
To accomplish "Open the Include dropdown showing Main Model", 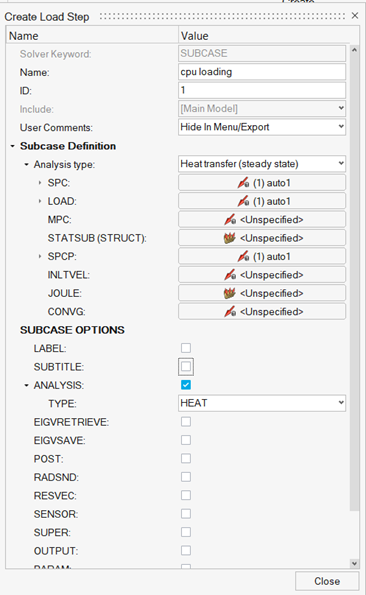I will (x=262, y=109).
